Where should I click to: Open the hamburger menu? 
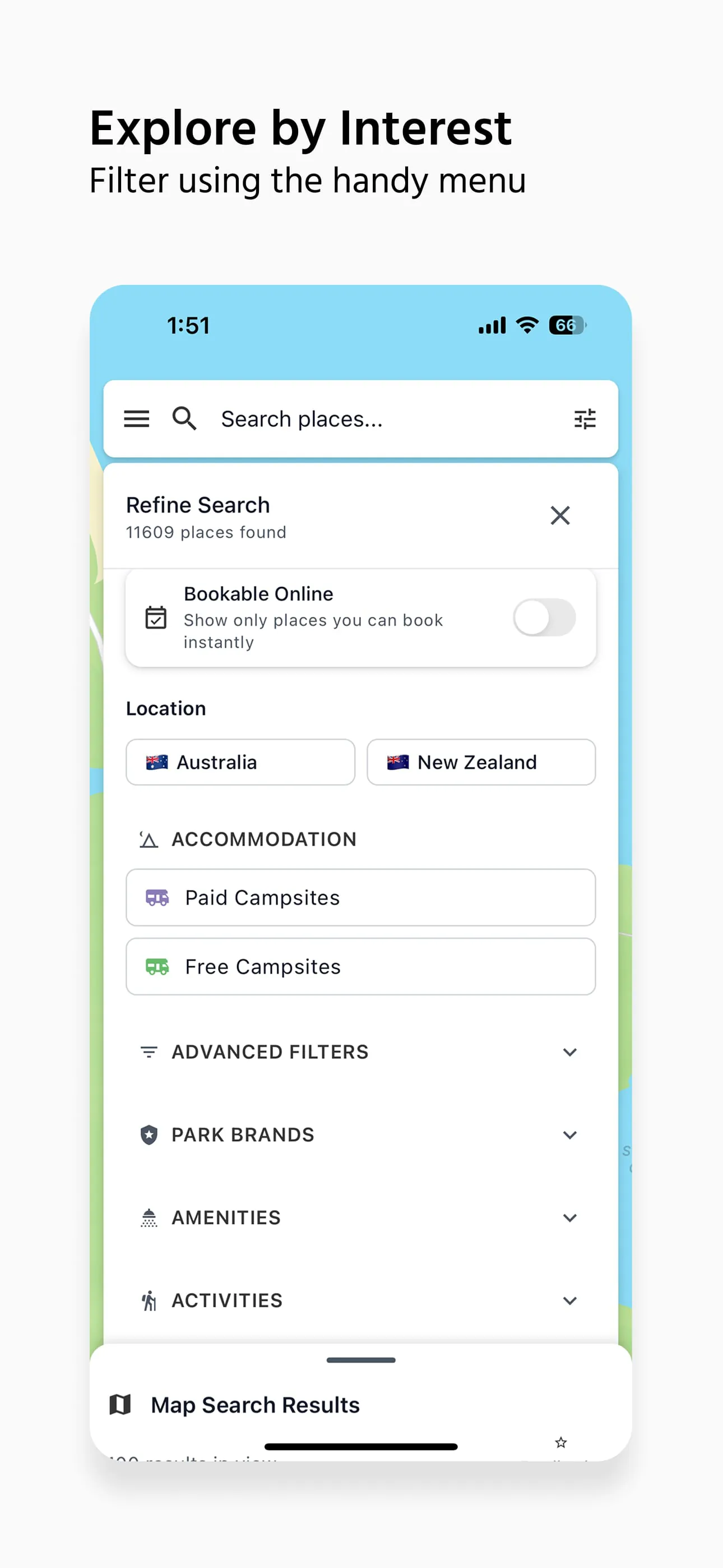click(x=136, y=419)
